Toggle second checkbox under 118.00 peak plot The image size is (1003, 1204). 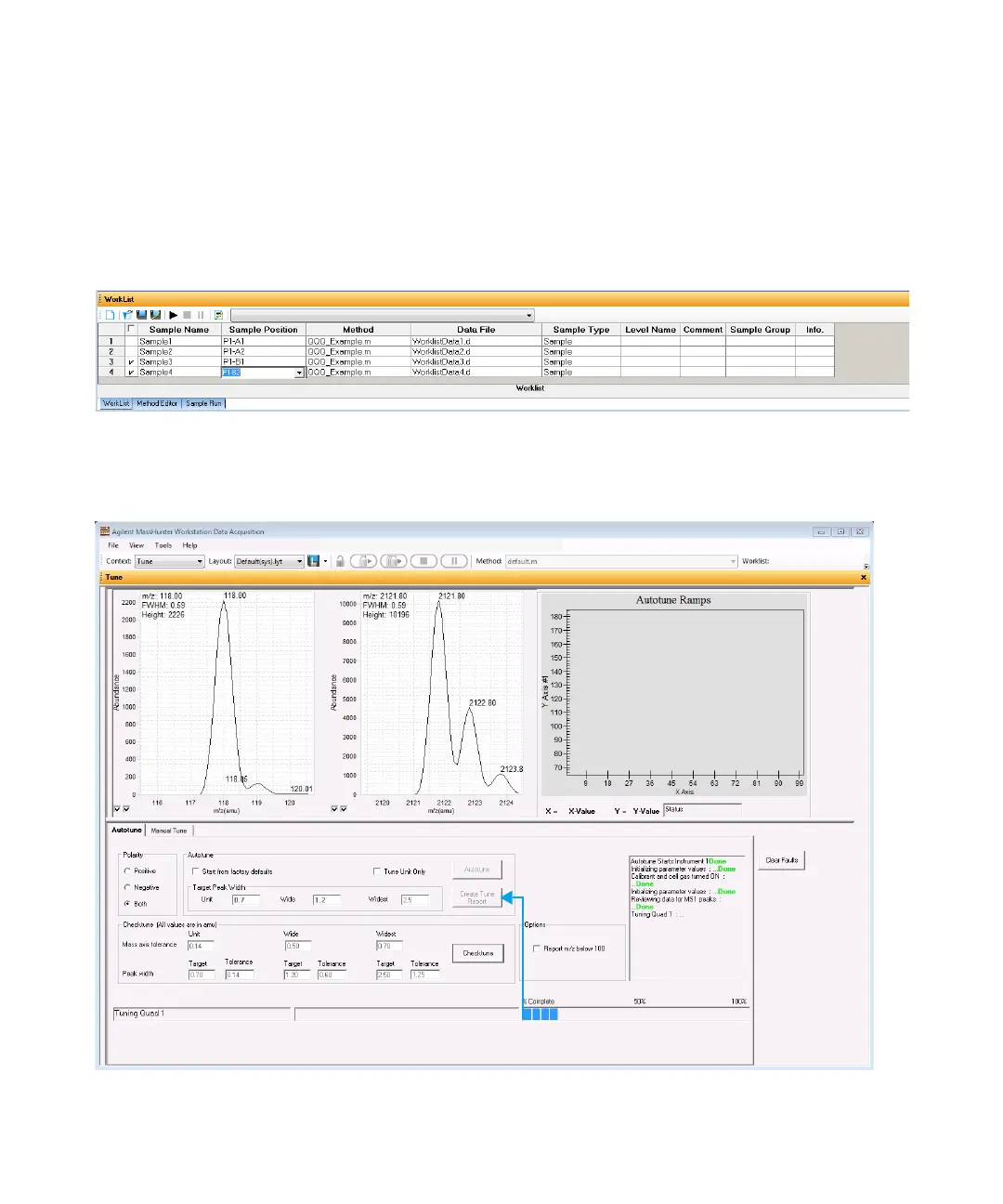click(x=126, y=809)
